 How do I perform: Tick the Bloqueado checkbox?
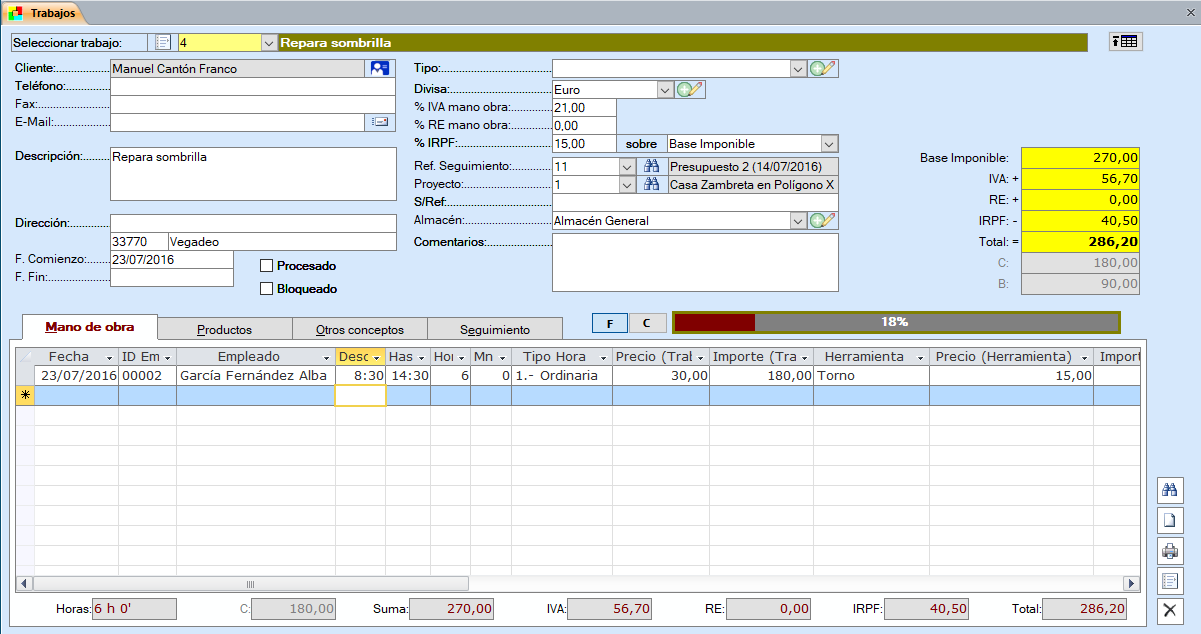[266, 289]
